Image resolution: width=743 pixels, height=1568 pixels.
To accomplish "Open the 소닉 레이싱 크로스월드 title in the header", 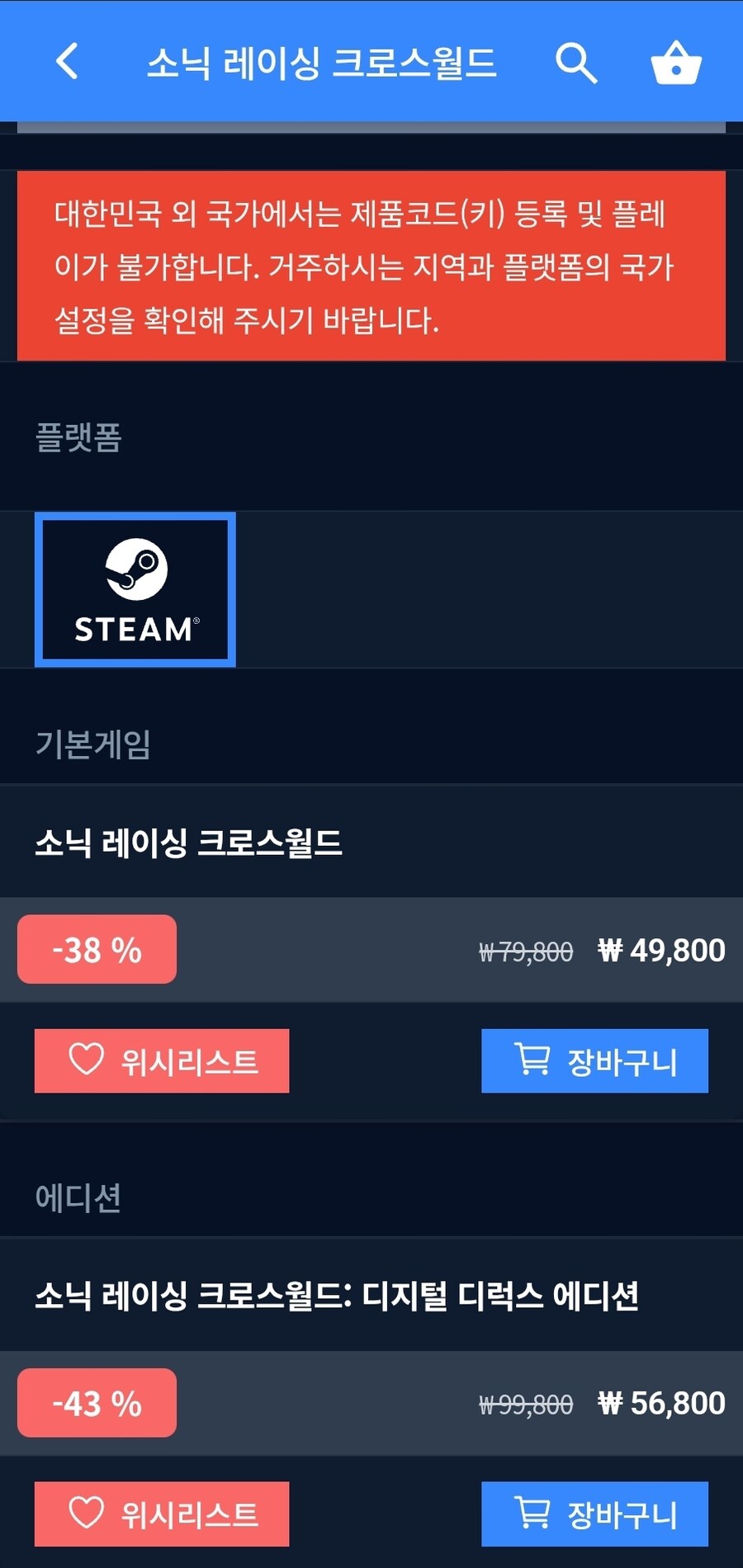I will [322, 63].
